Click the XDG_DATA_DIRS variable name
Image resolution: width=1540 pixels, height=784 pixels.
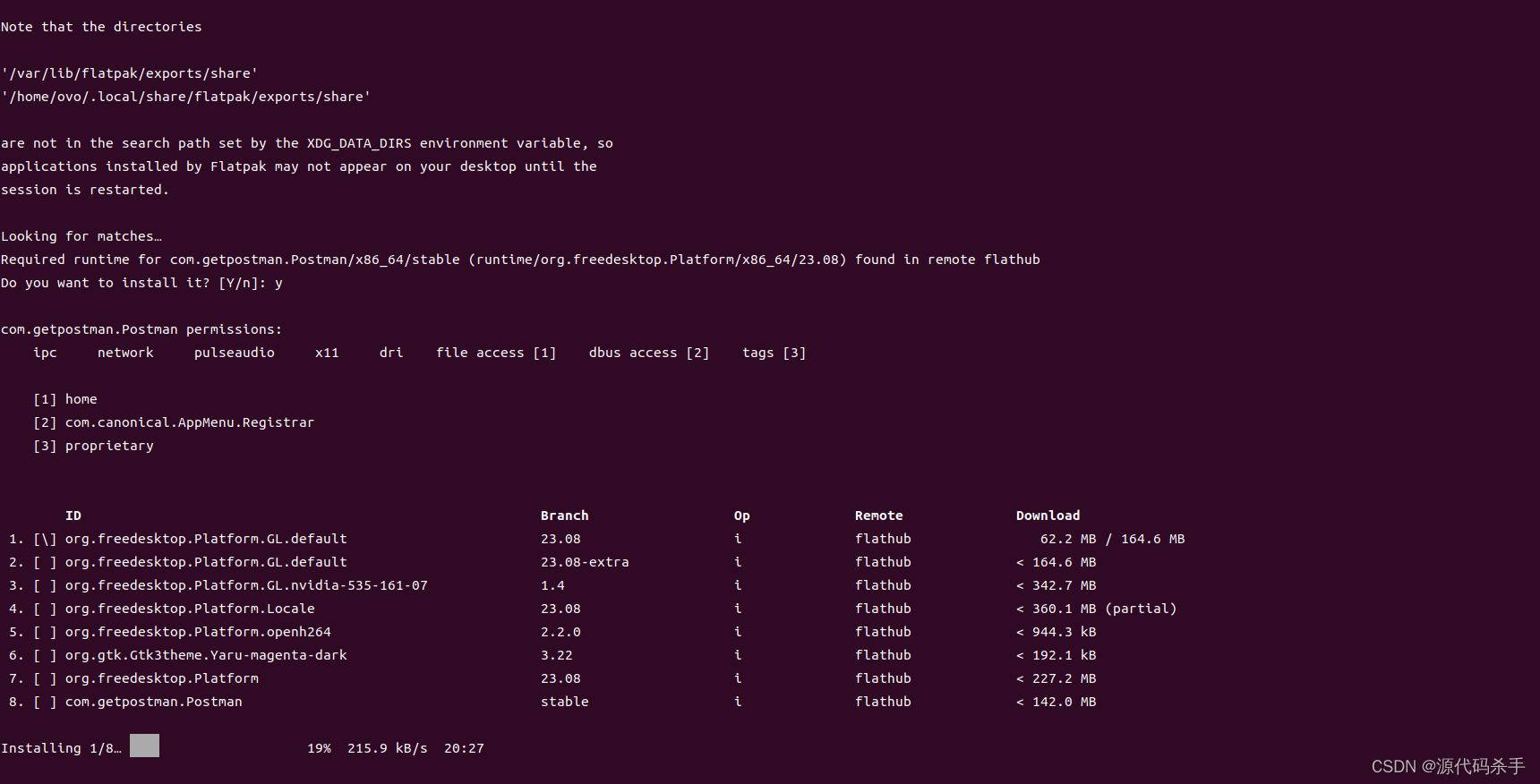[359, 143]
